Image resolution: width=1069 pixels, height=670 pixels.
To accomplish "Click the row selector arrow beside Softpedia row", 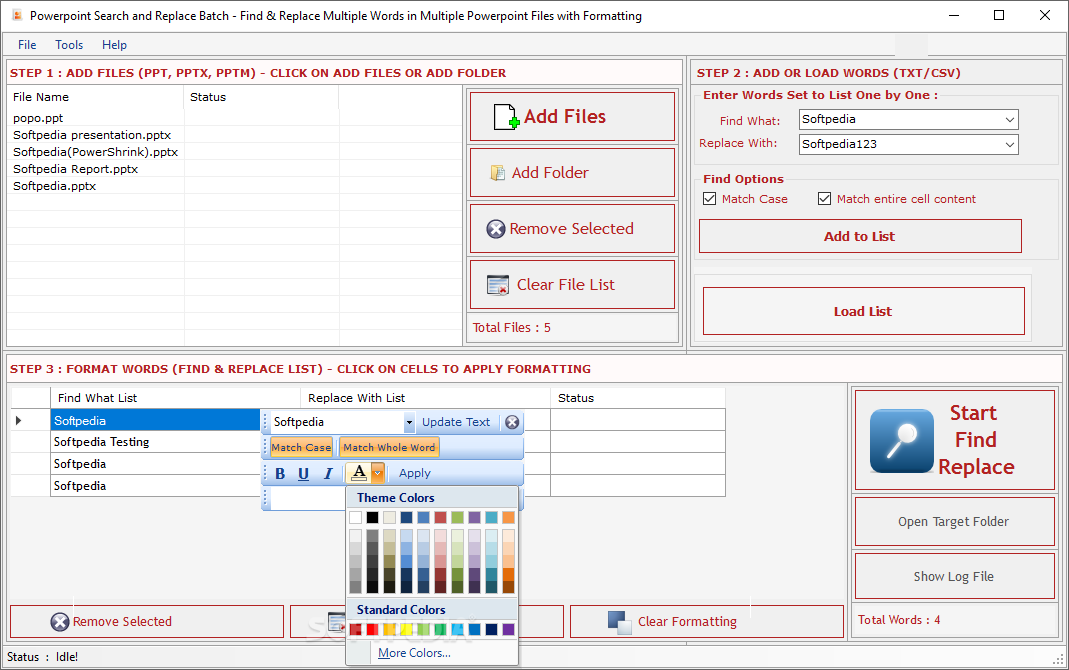I will click(18, 421).
